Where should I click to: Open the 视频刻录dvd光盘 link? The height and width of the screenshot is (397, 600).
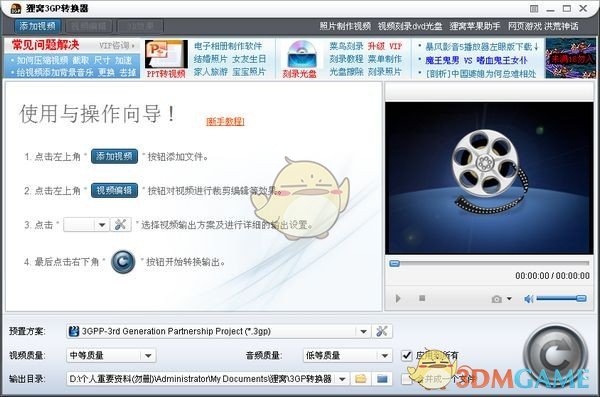click(410, 26)
